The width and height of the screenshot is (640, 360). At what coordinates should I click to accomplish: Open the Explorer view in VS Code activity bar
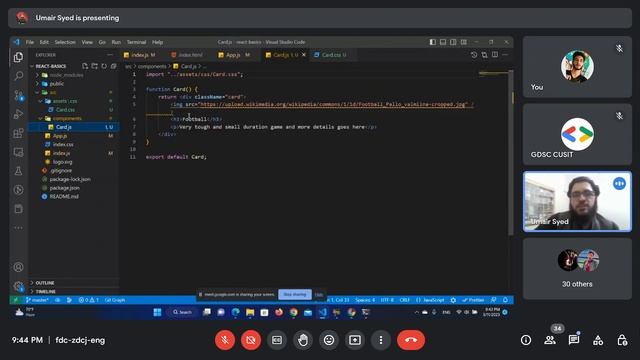point(18,57)
